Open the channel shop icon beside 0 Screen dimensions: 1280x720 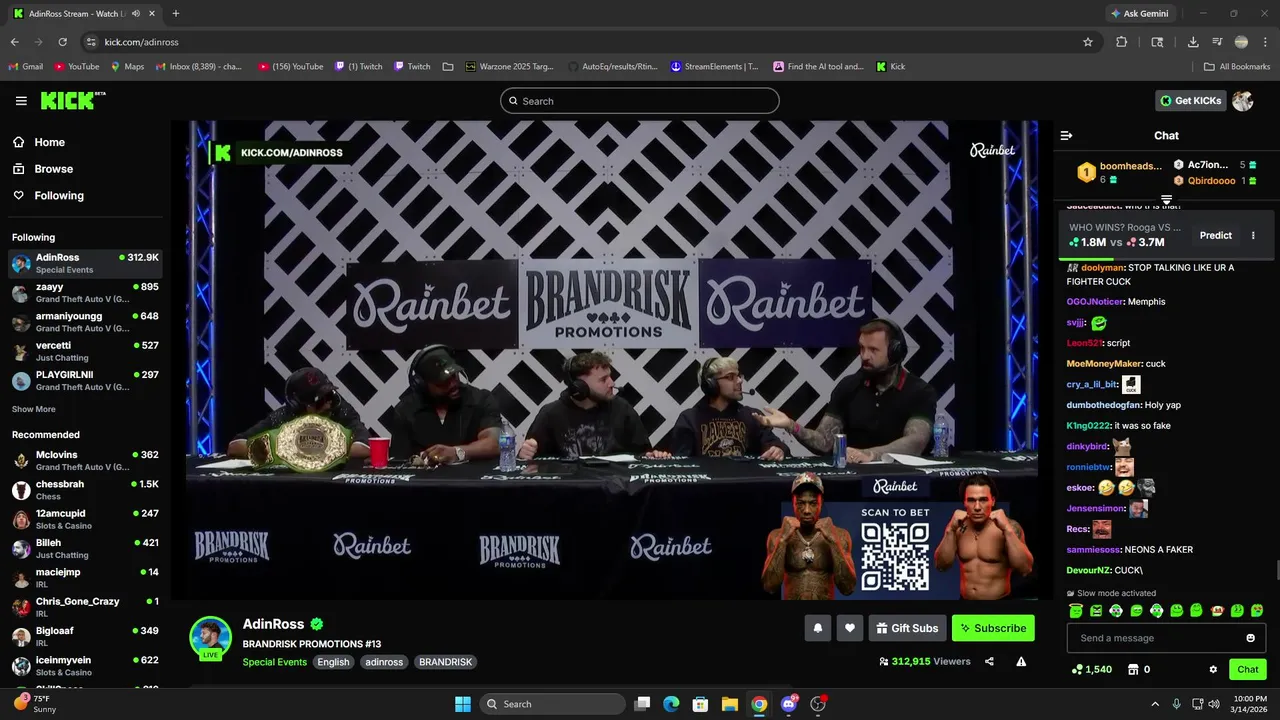point(1133,670)
